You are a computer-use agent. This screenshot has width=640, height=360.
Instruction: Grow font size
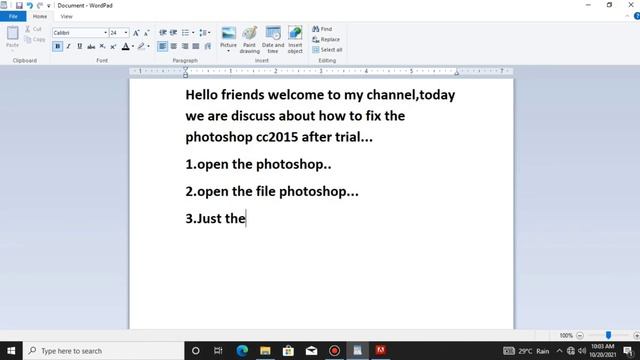136,33
